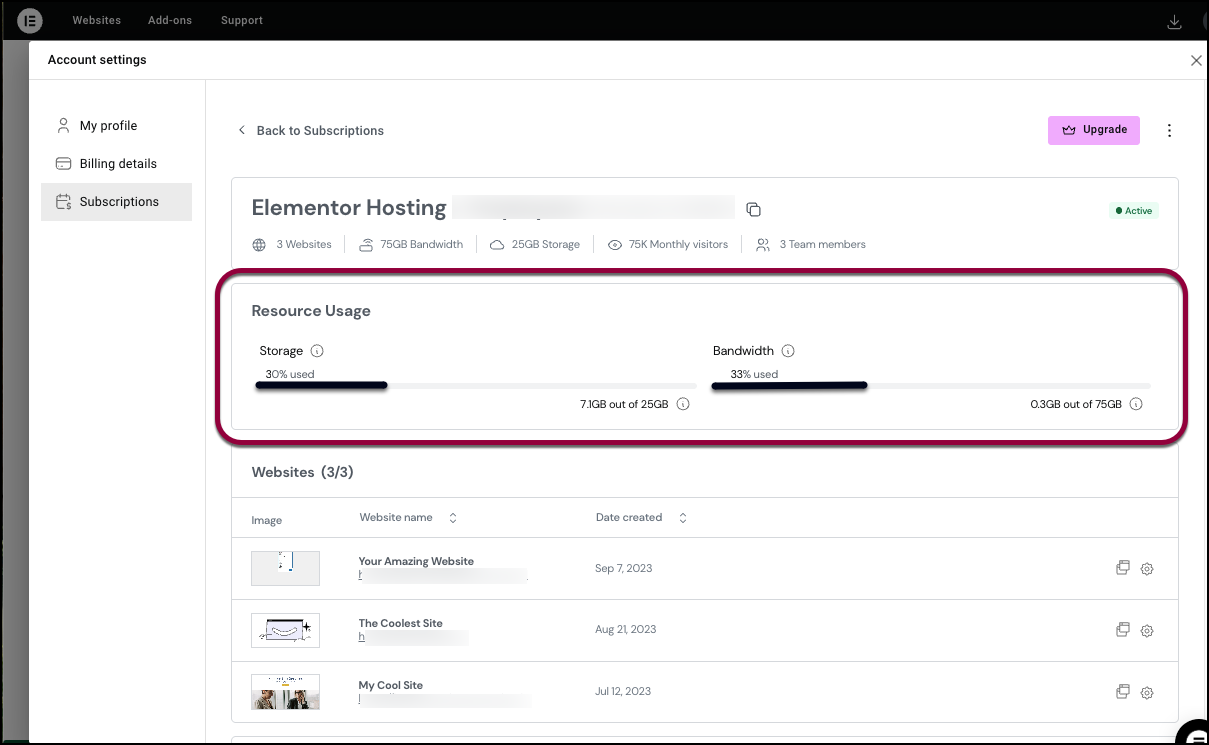The image size is (1209, 745).
Task: Open Your Amazing Website thumbnail
Action: click(x=285, y=568)
